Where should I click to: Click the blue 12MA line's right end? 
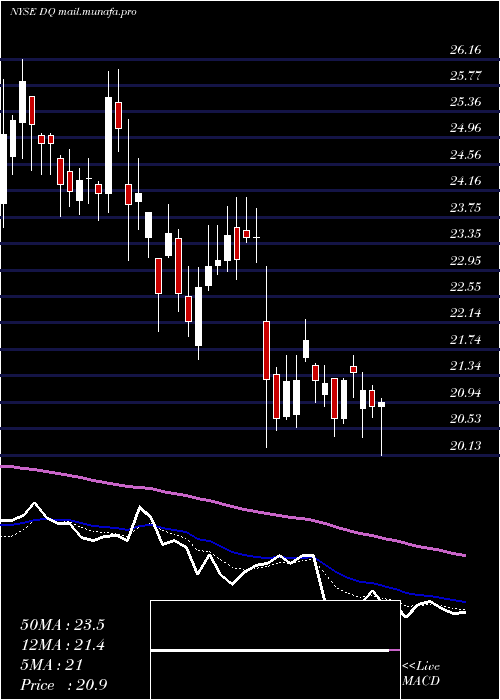[464, 602]
